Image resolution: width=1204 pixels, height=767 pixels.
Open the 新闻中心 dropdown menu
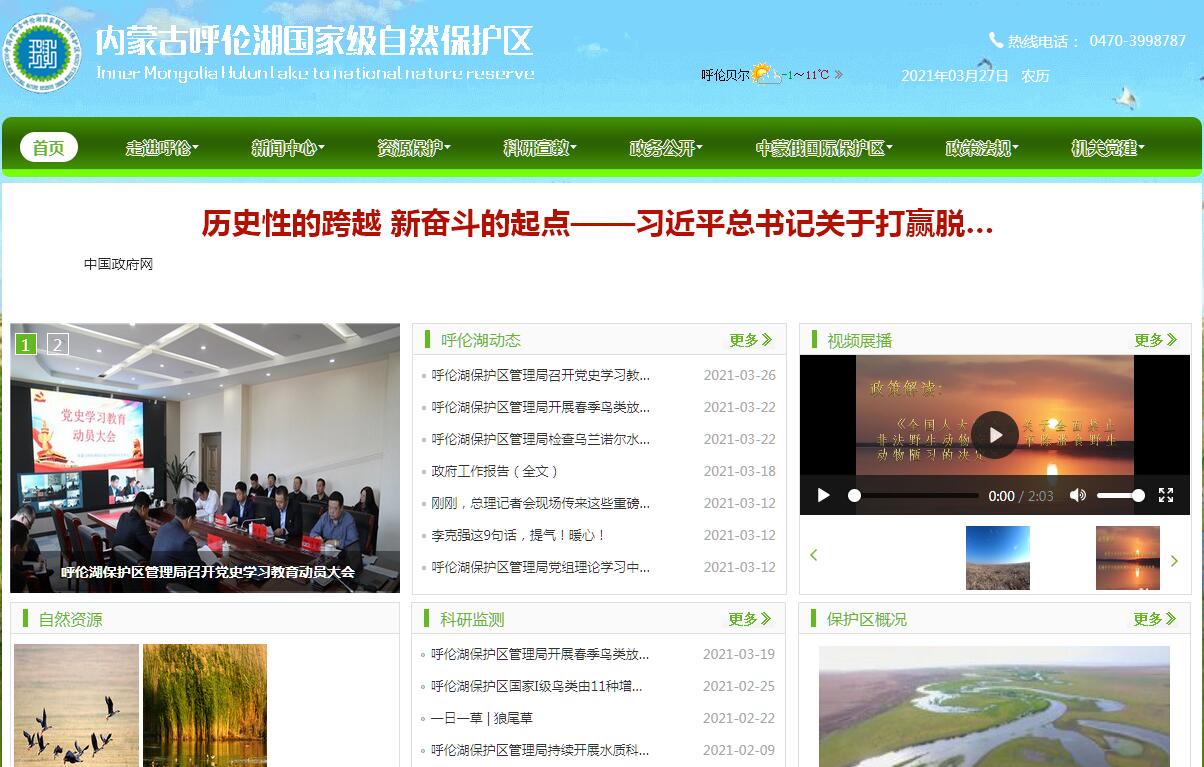[288, 148]
